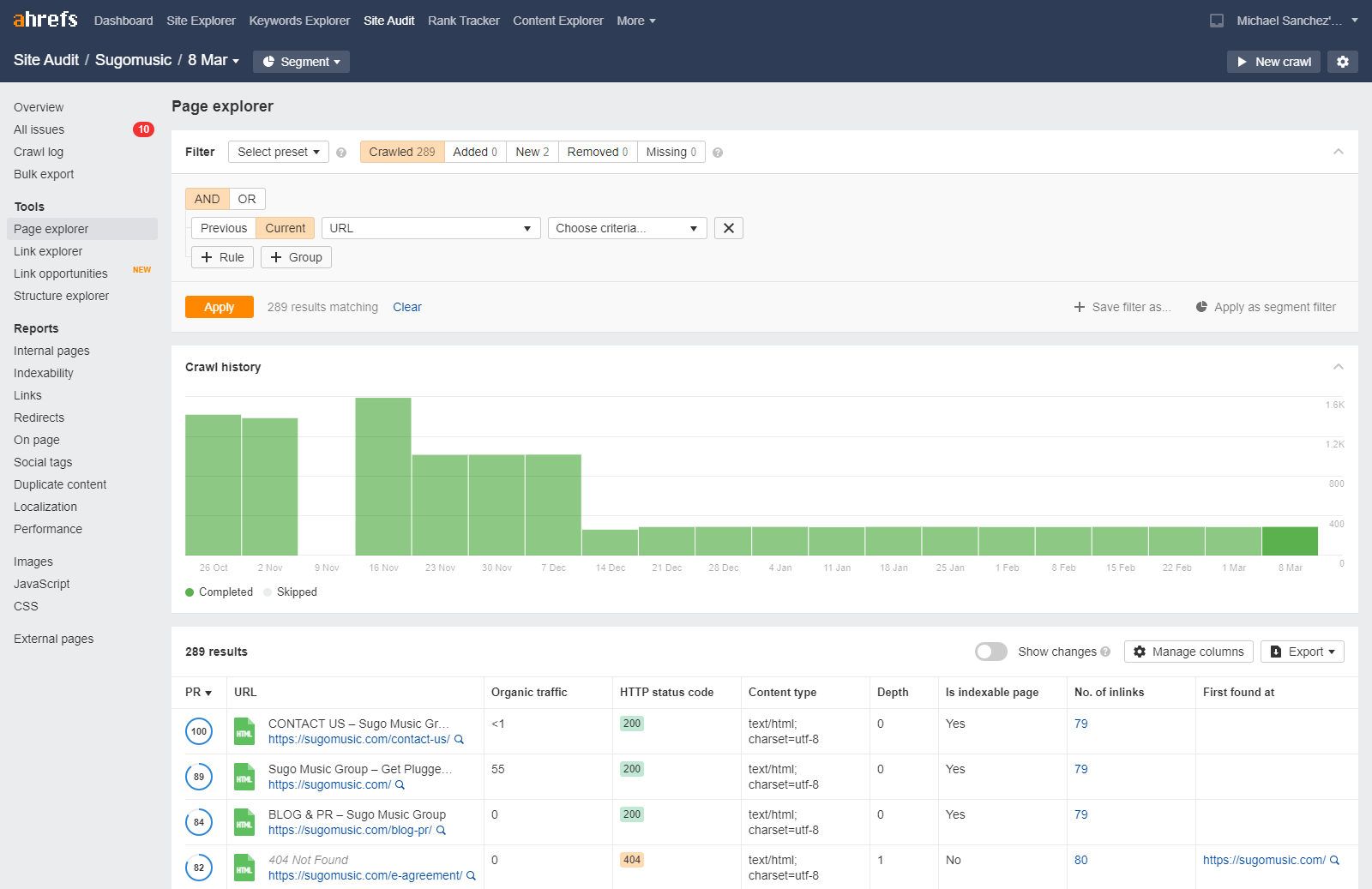Click the help icon next to Show changes

1105,652
